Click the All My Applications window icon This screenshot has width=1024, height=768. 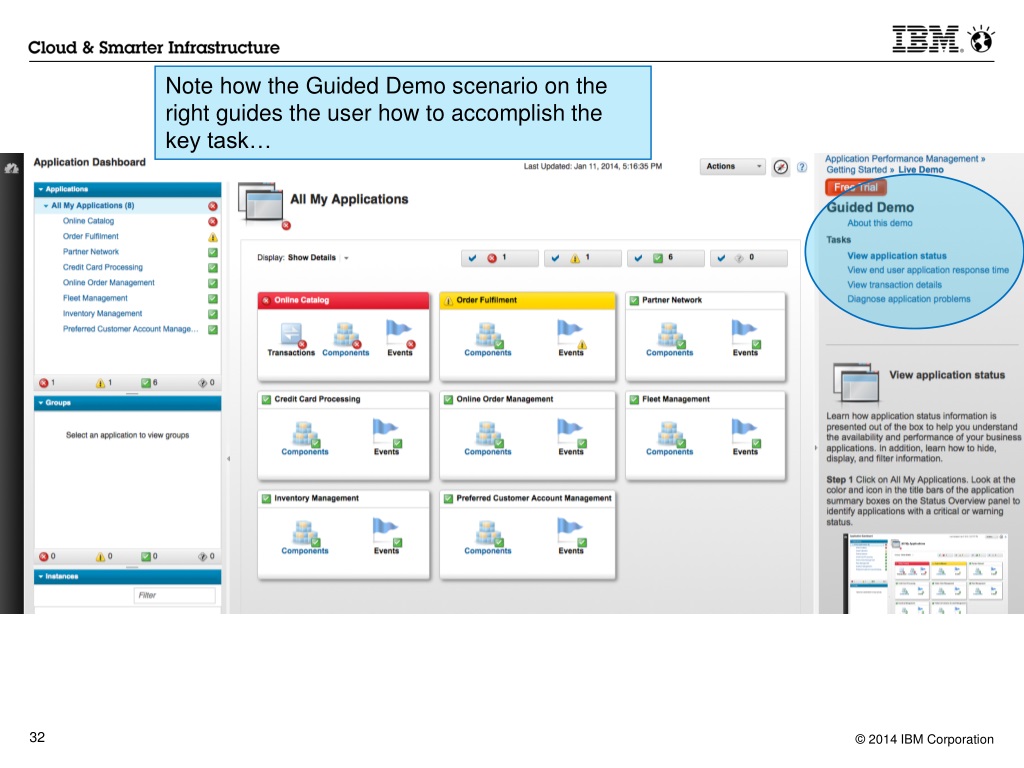click(x=262, y=204)
